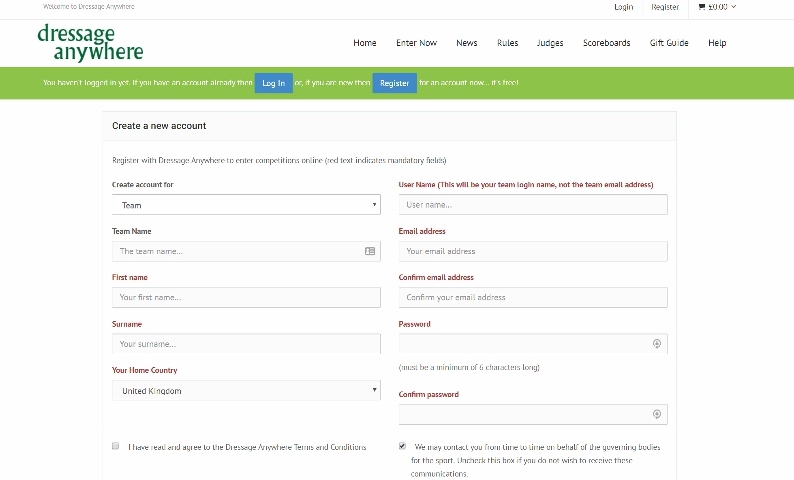
Task: Open the Help menu item
Action: (717, 43)
